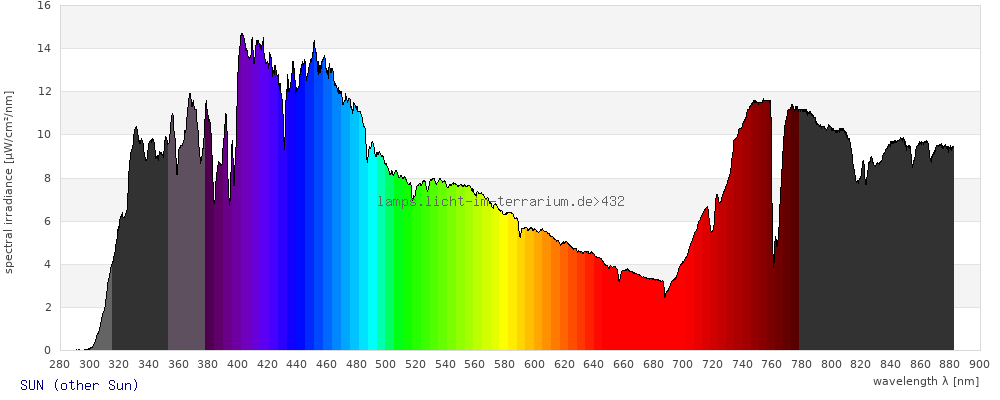Click the spectral irradiance y-axis title
The height and width of the screenshot is (400, 1000).
(x=9, y=181)
